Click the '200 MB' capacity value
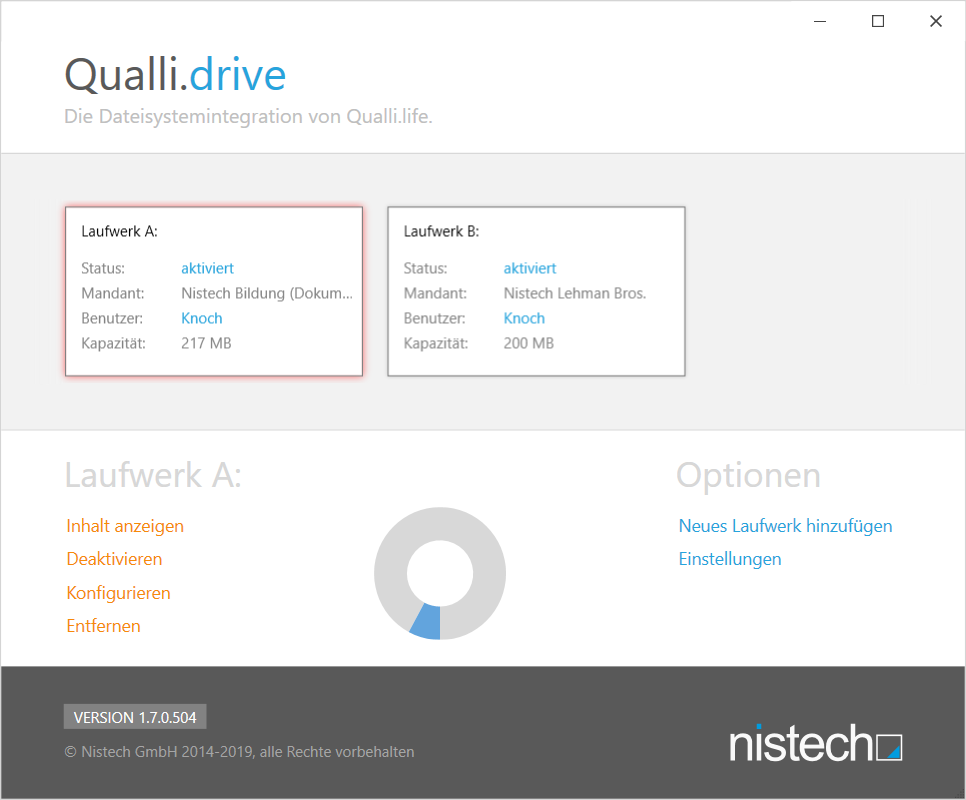The image size is (966, 800). (529, 344)
